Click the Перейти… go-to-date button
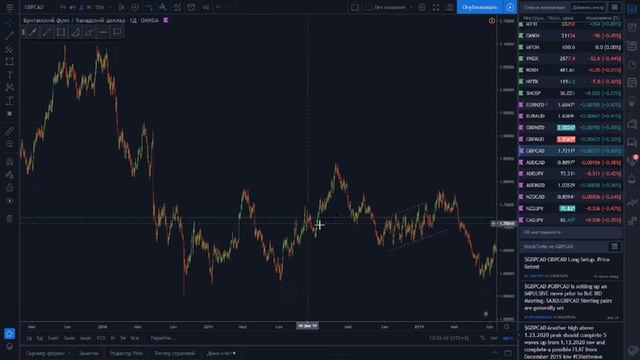The image size is (640, 360). (x=162, y=338)
